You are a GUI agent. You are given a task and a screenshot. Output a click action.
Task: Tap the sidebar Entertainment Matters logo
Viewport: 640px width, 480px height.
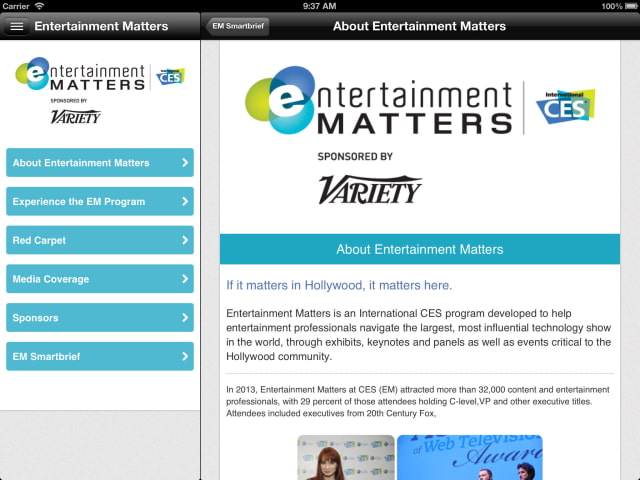[x=80, y=74]
